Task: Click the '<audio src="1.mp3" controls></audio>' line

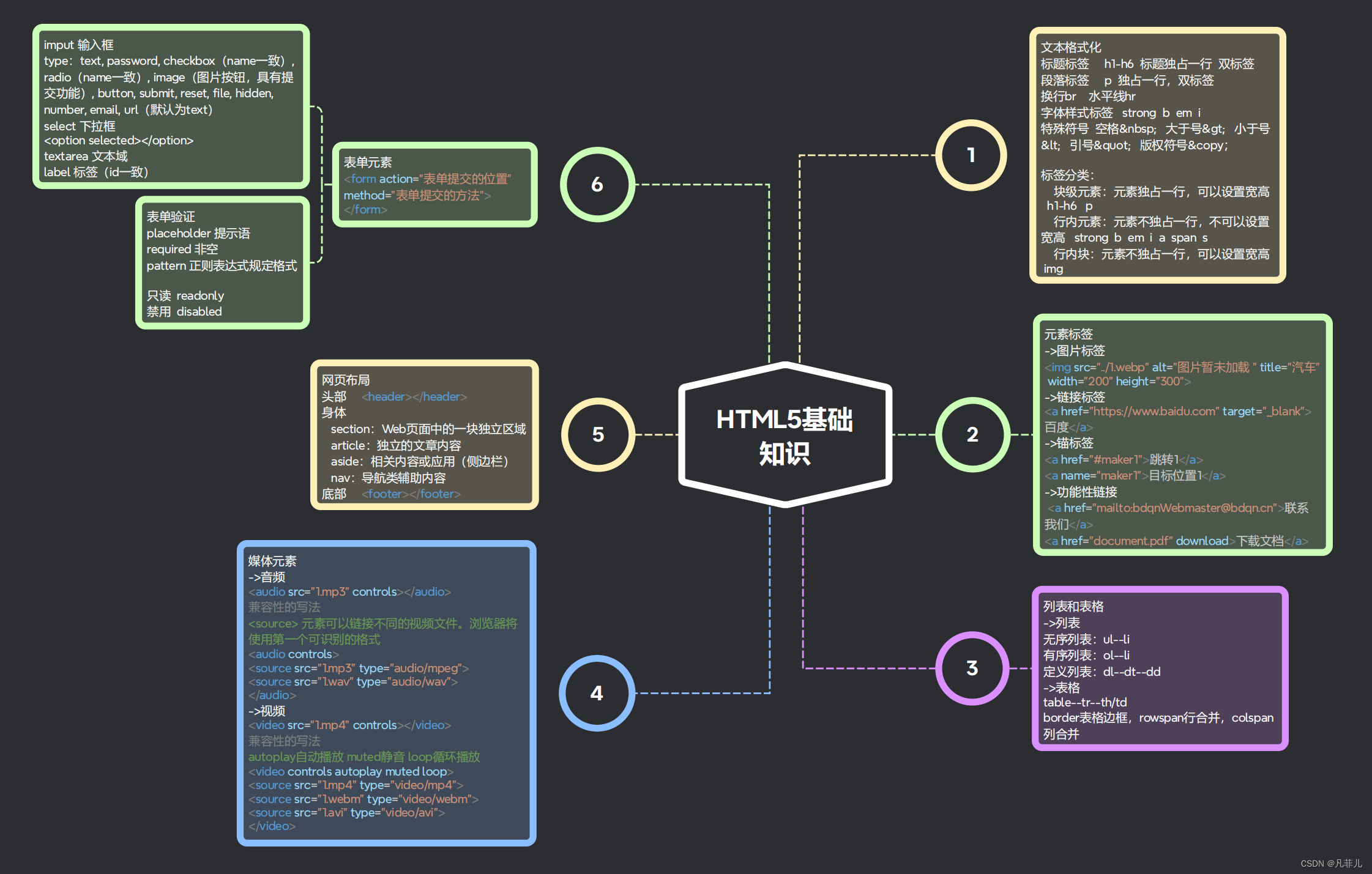Action: coord(349,592)
